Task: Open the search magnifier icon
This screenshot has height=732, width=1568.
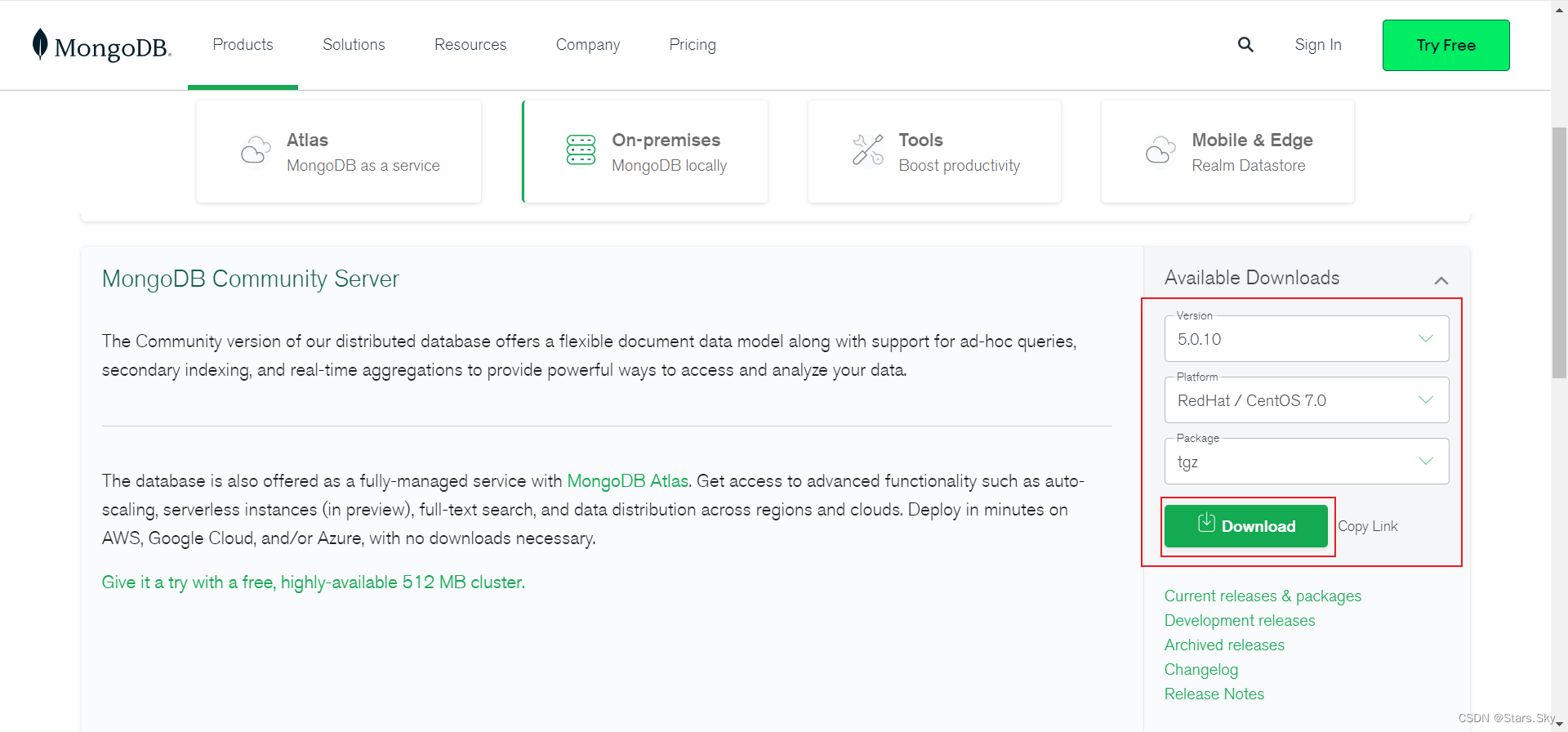Action: coord(1245,45)
